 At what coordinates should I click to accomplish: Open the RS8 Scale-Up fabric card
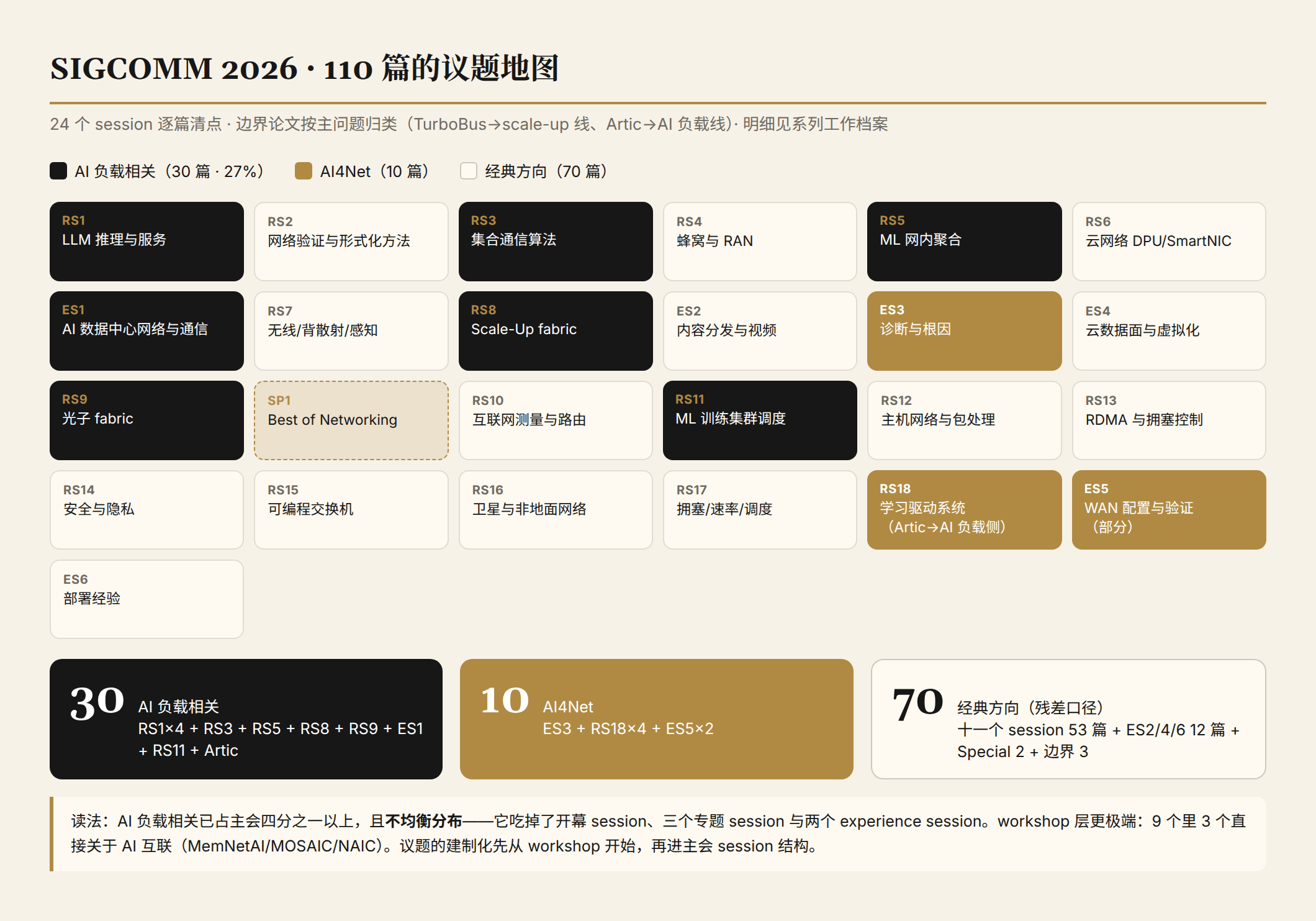(556, 331)
